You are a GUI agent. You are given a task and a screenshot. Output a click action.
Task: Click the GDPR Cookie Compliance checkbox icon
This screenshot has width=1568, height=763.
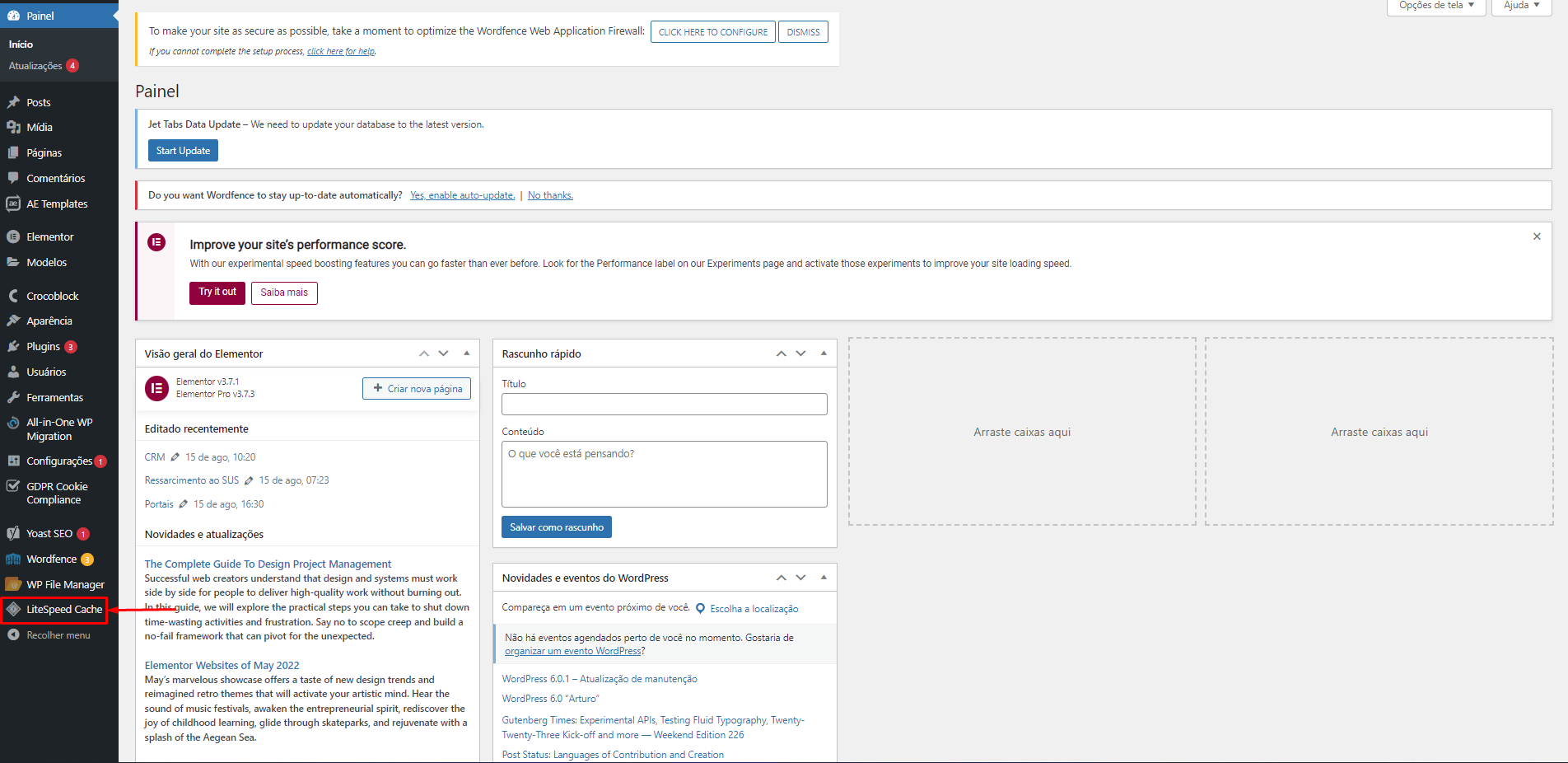click(x=13, y=486)
